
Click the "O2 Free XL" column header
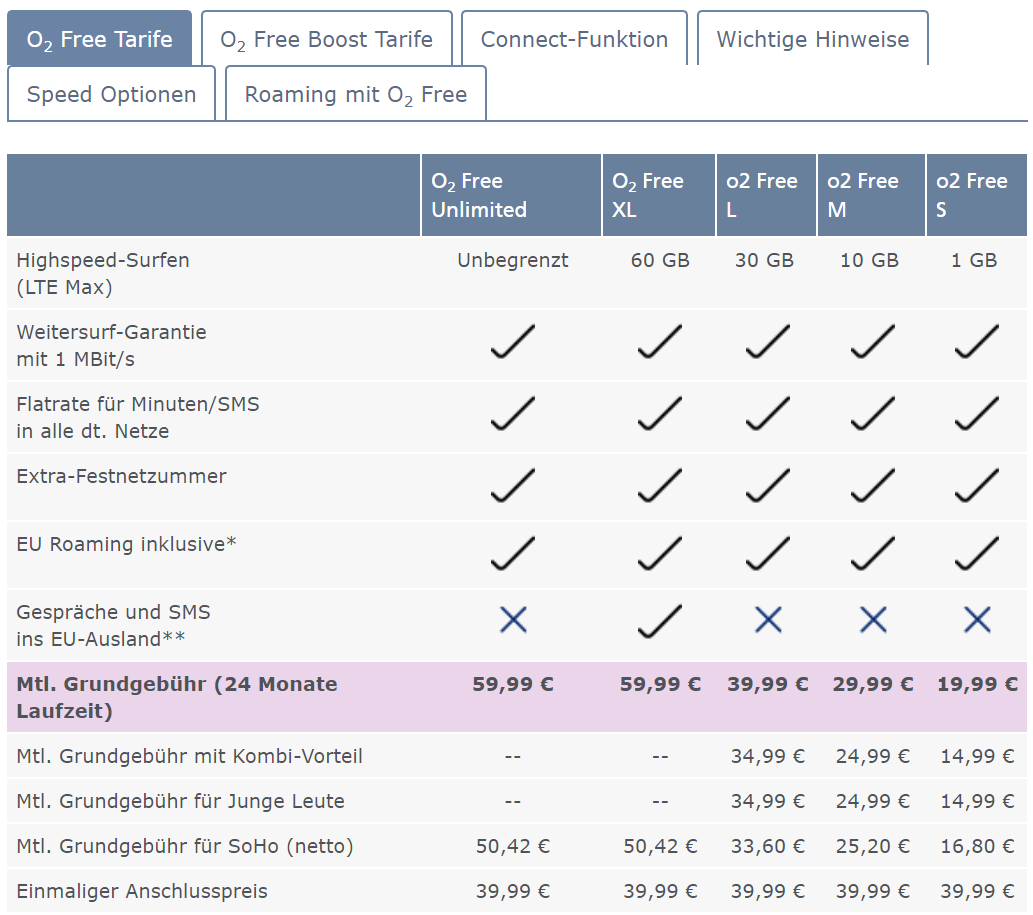tap(659, 195)
